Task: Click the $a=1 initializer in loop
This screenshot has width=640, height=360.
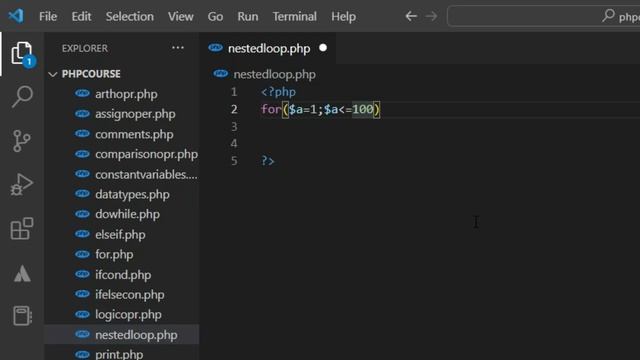Action: click(303, 109)
